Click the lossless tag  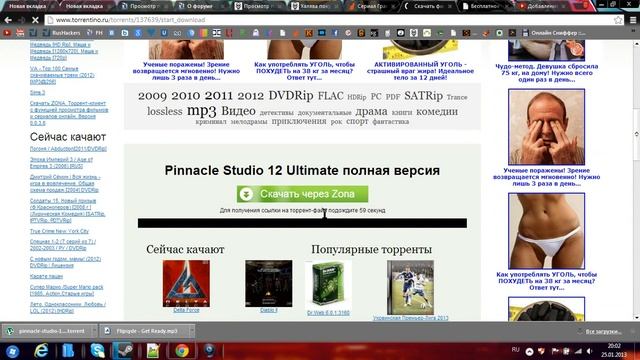(x=164, y=111)
